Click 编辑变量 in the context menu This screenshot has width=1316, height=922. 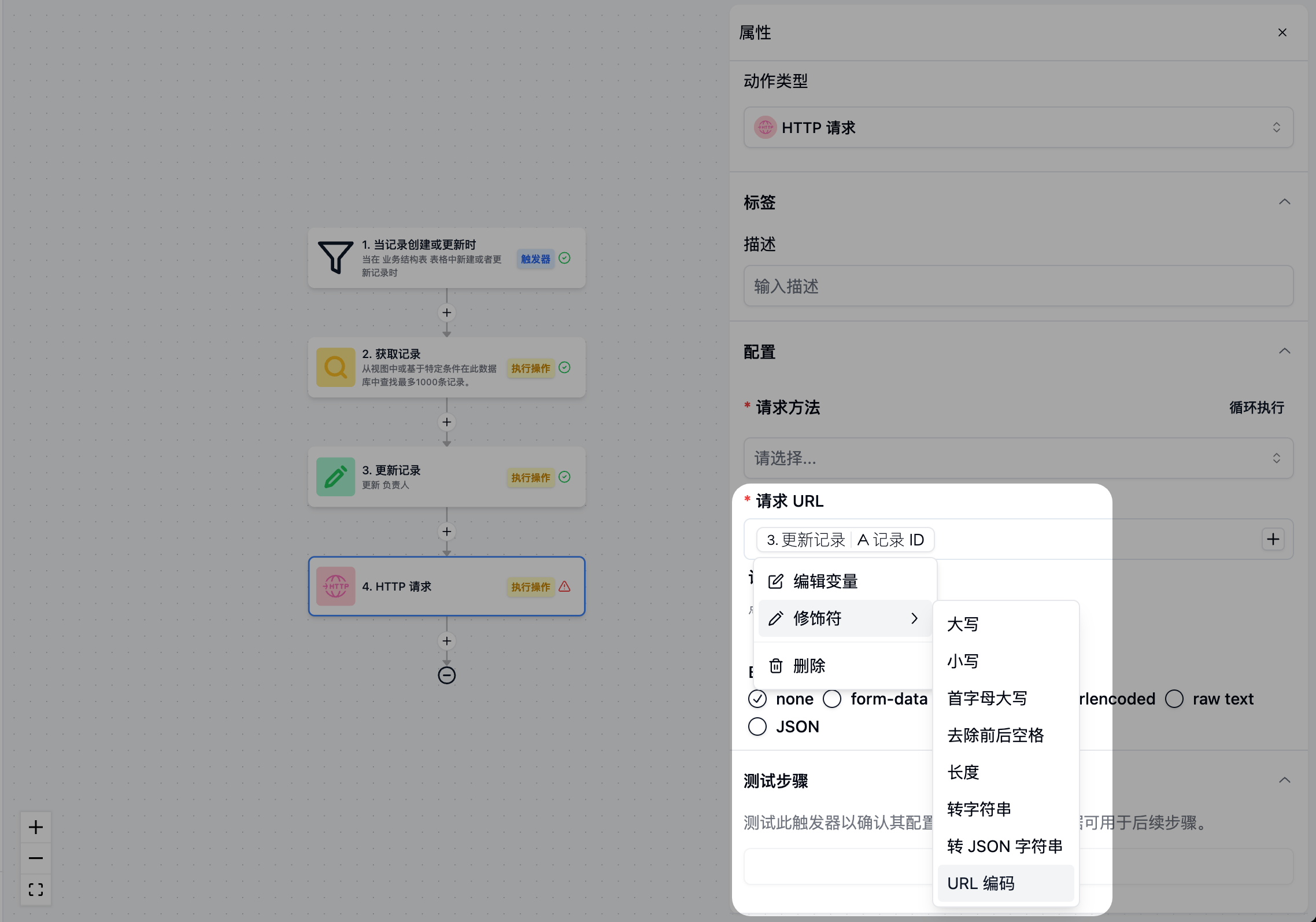click(x=826, y=581)
